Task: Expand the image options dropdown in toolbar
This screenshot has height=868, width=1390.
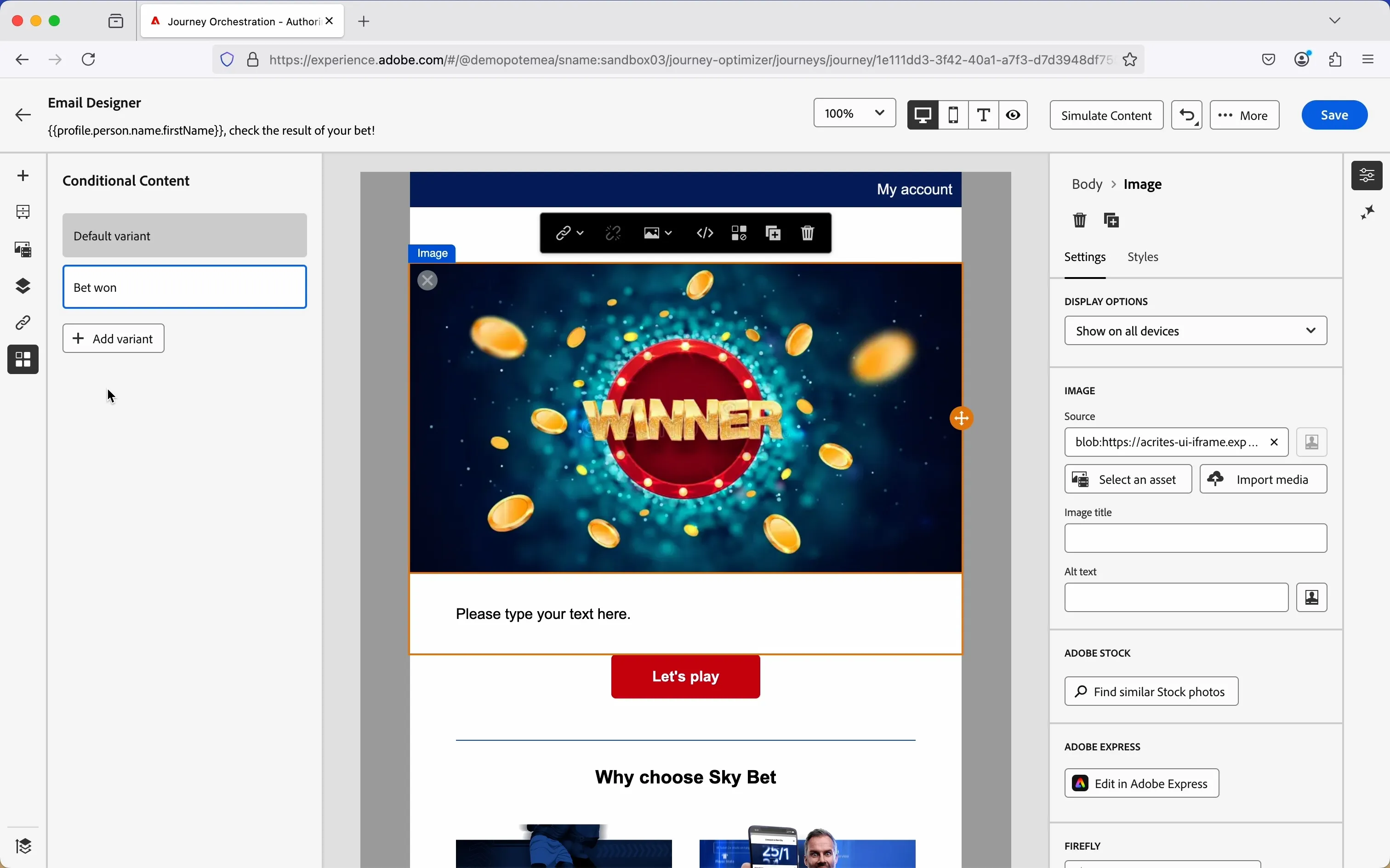Action: 658,233
